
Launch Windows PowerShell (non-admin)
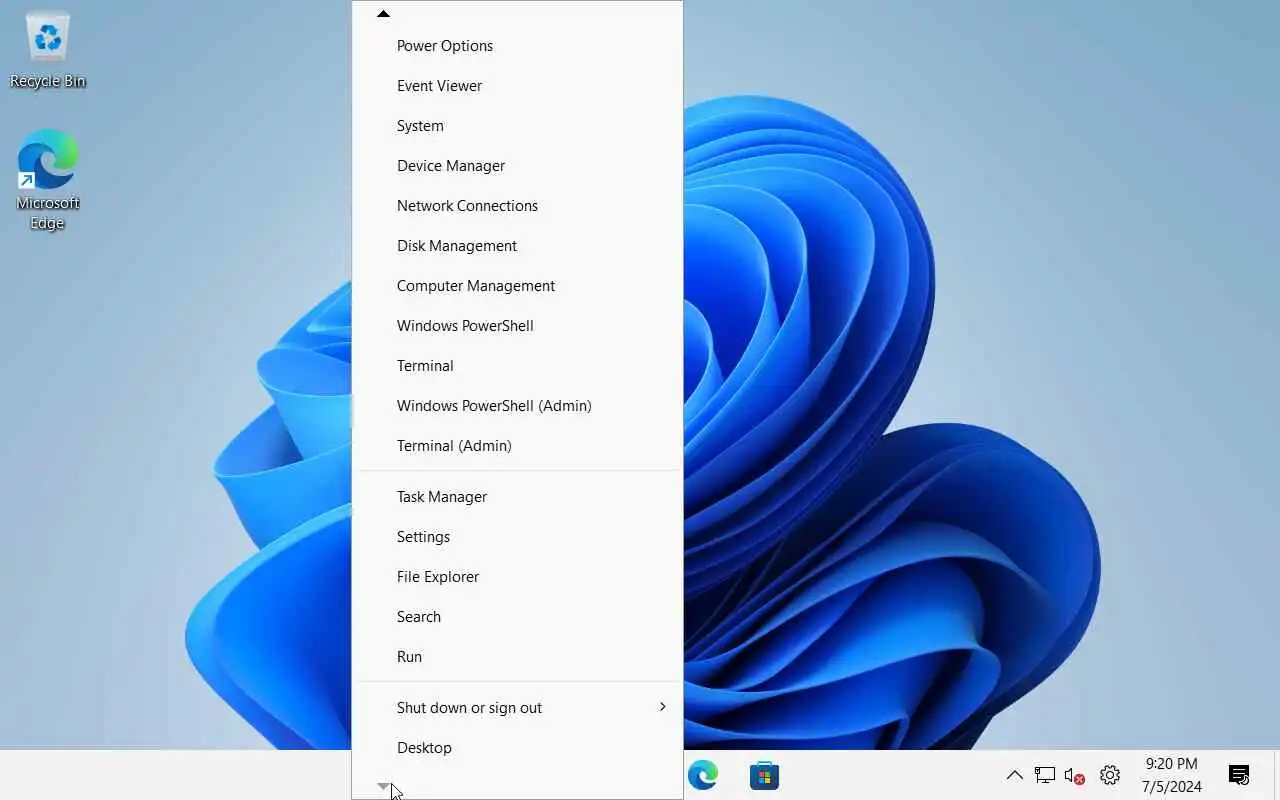[x=518, y=326]
